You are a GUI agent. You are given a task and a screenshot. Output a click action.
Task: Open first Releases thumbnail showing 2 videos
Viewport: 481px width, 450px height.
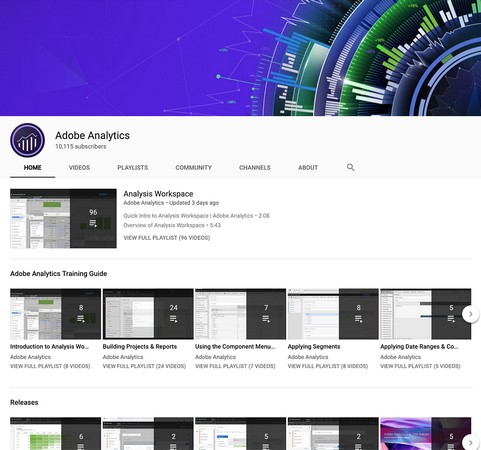click(148, 434)
